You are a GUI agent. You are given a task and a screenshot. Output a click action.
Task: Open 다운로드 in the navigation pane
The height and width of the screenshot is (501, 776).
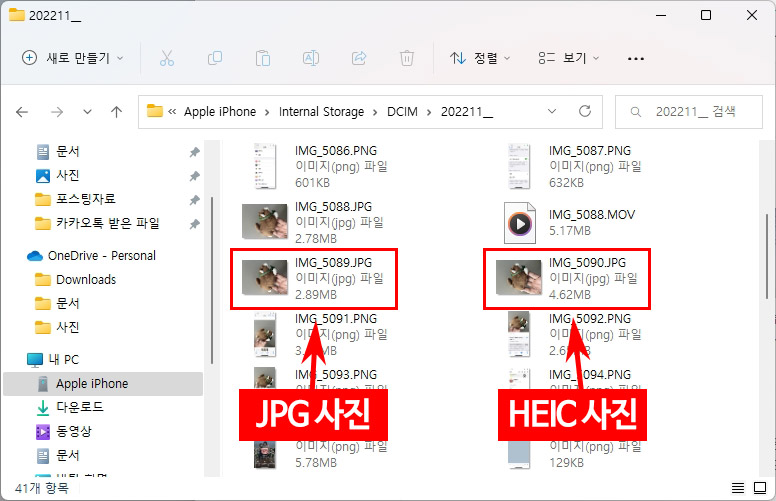[79, 407]
